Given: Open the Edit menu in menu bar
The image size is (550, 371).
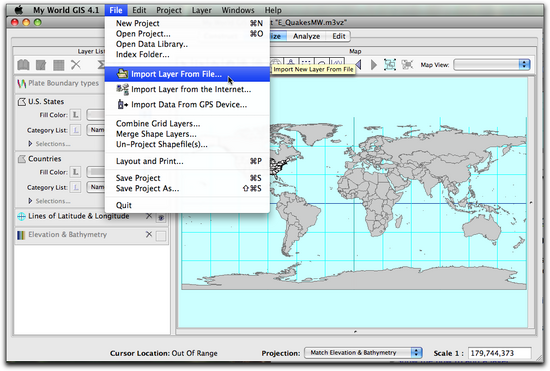Looking at the screenshot, I should point(139,10).
